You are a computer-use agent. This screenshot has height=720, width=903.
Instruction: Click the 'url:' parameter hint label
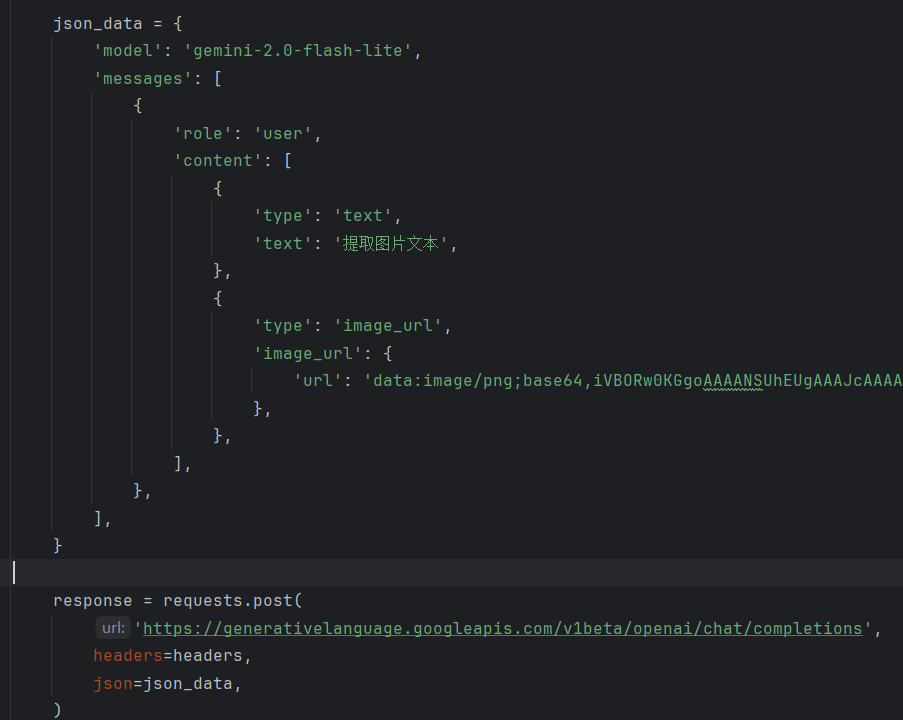113,628
